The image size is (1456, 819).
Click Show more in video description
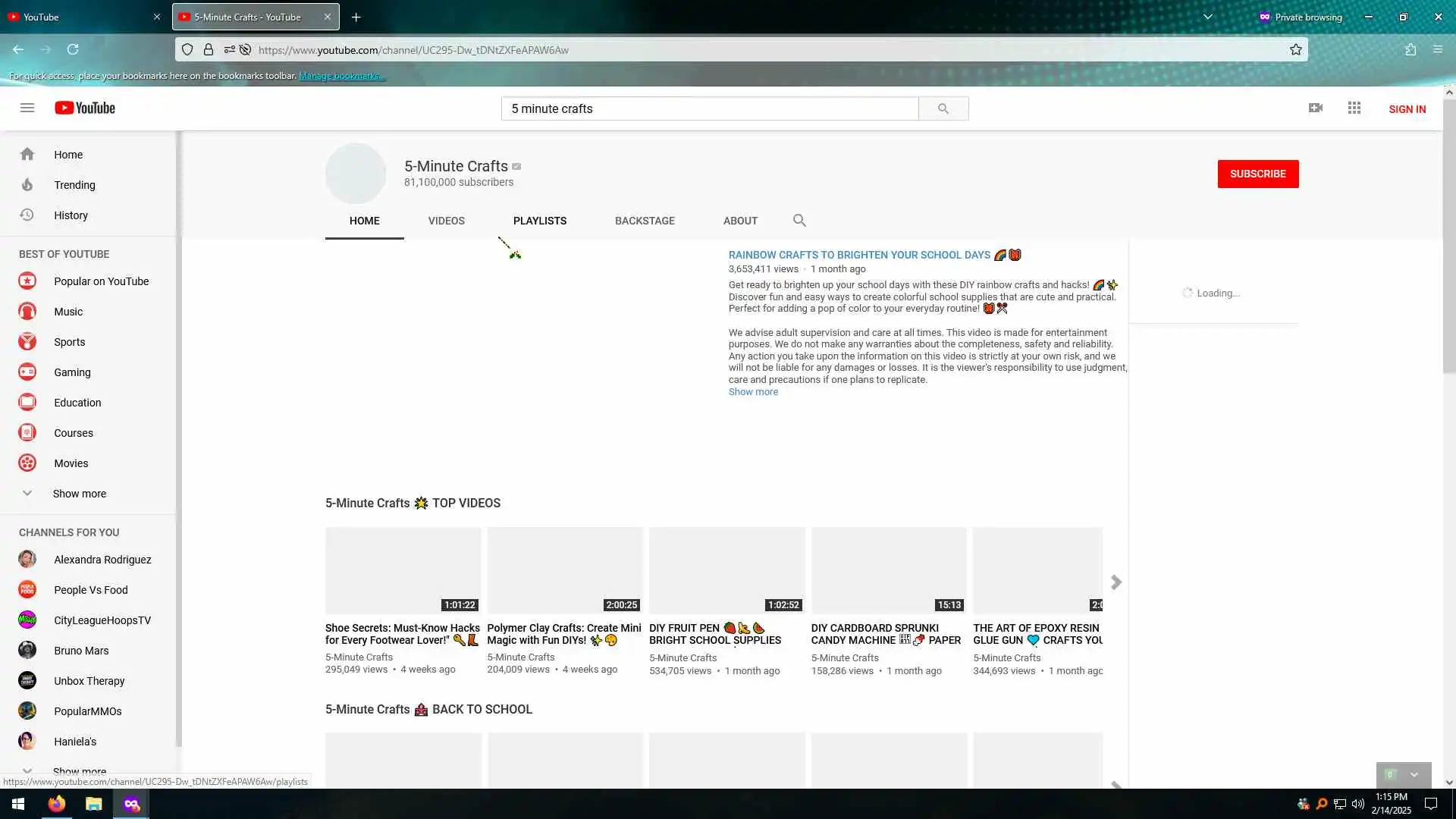pos(753,392)
